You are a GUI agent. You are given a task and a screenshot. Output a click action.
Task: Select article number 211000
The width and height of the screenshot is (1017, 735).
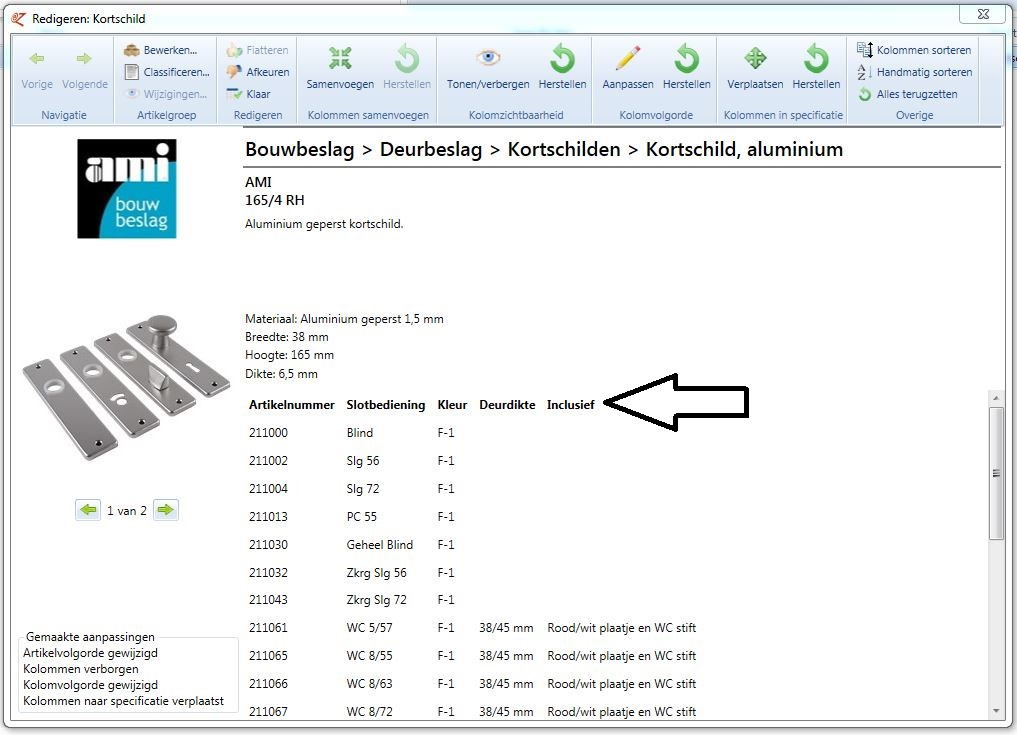point(269,433)
